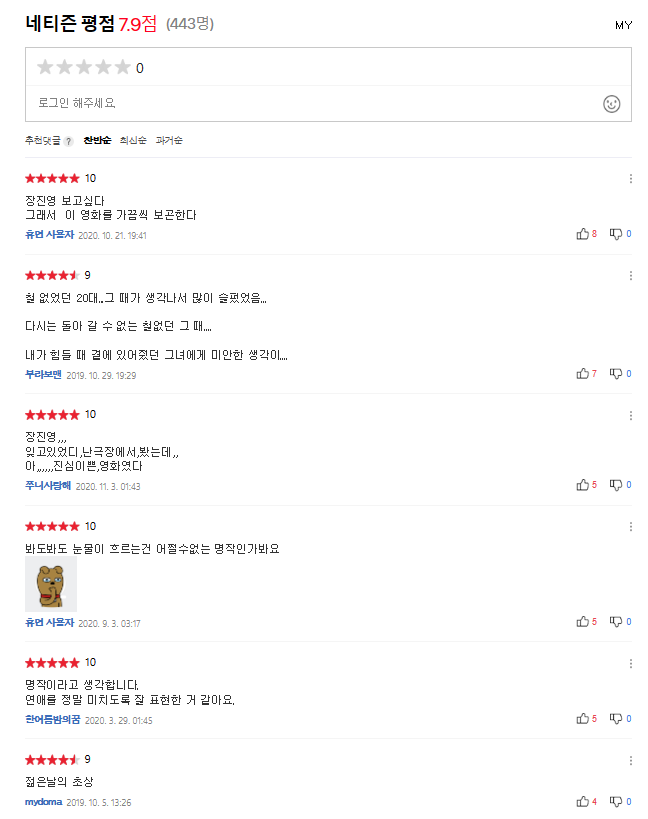Open the more options menu for 쭈니사랑해's review

(x=630, y=415)
